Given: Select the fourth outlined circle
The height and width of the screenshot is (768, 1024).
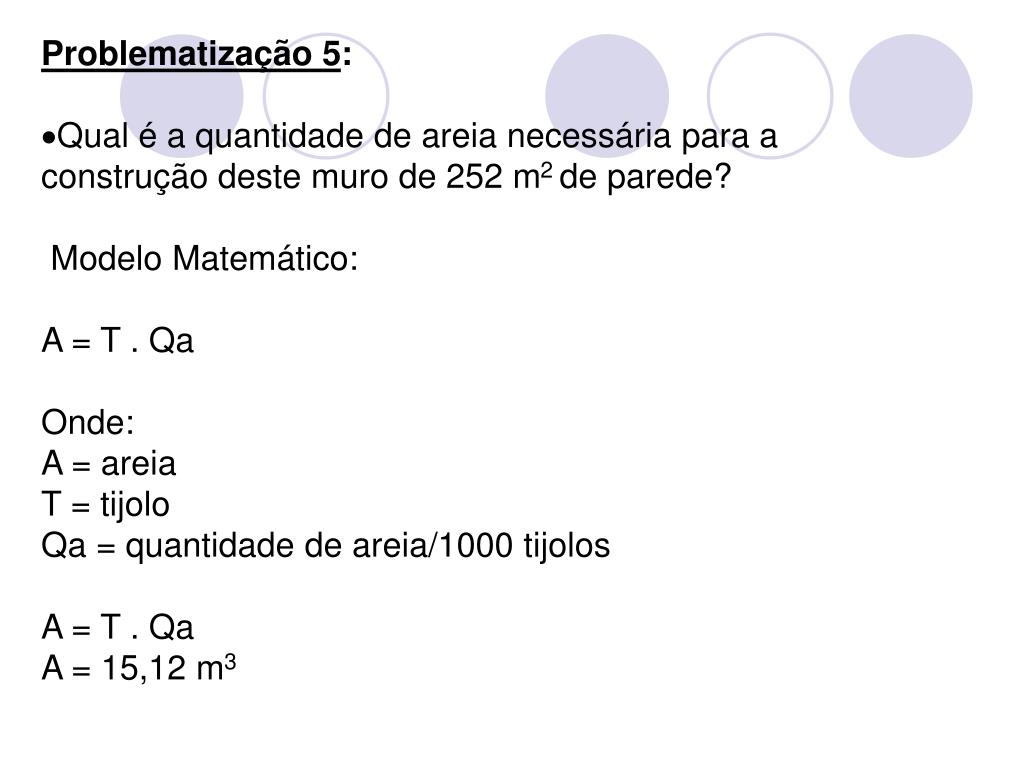Looking at the screenshot, I should coord(770,96).
